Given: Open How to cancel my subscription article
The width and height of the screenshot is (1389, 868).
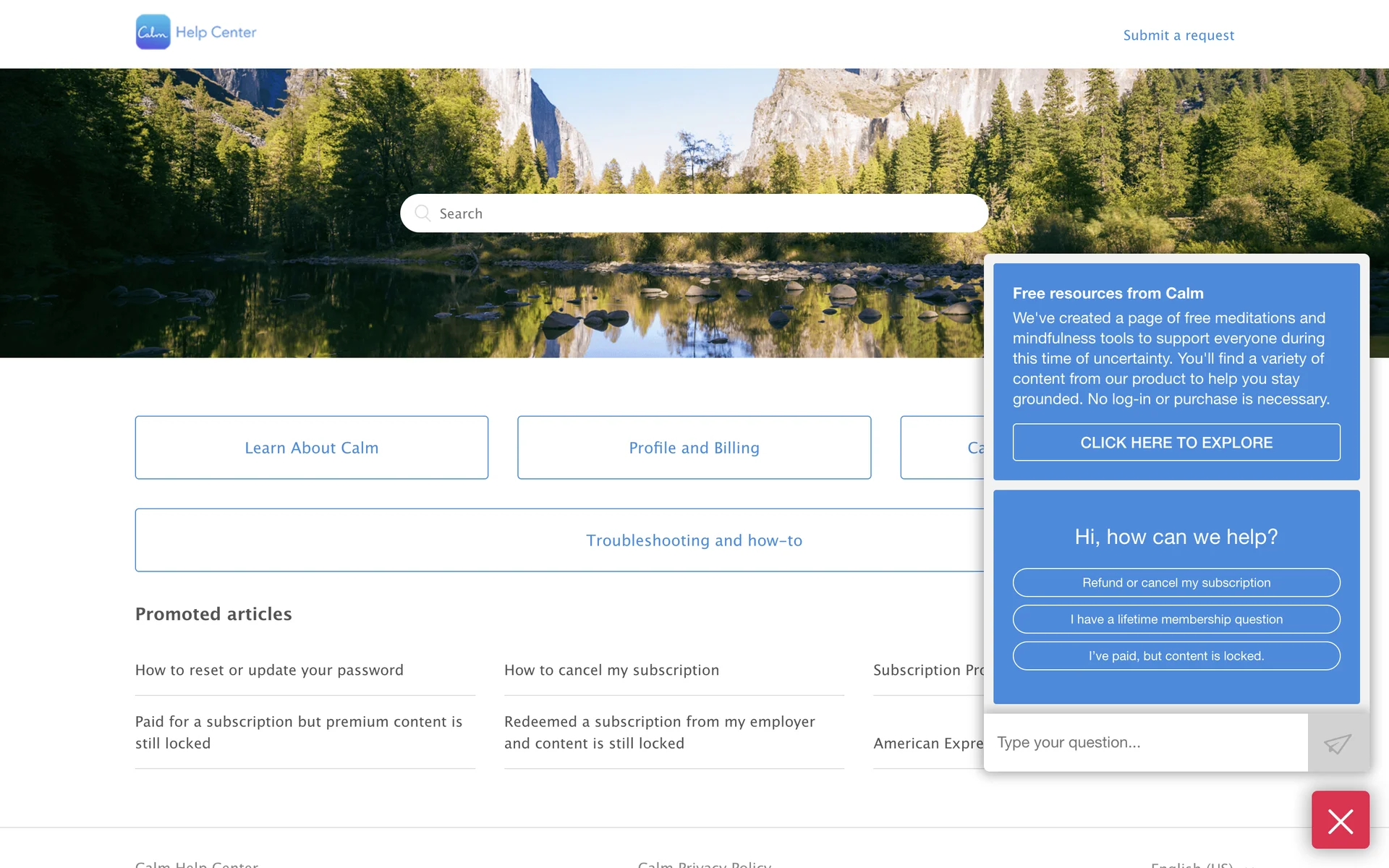Looking at the screenshot, I should 611,671.
